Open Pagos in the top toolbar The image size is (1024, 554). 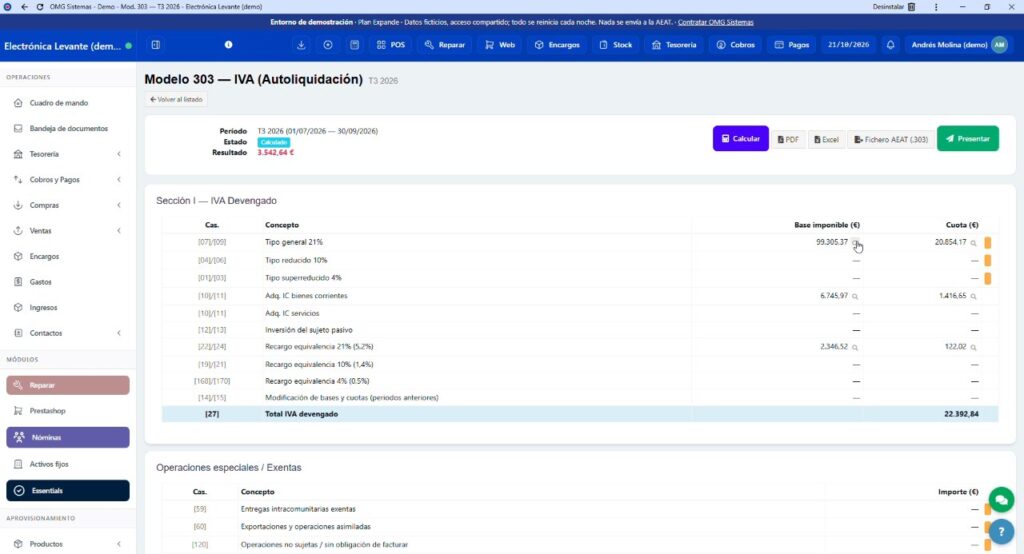792,45
